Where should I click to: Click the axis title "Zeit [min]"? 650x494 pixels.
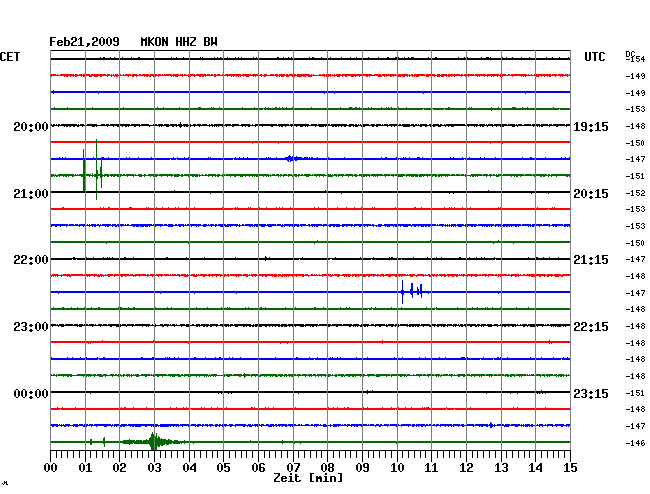[308, 478]
